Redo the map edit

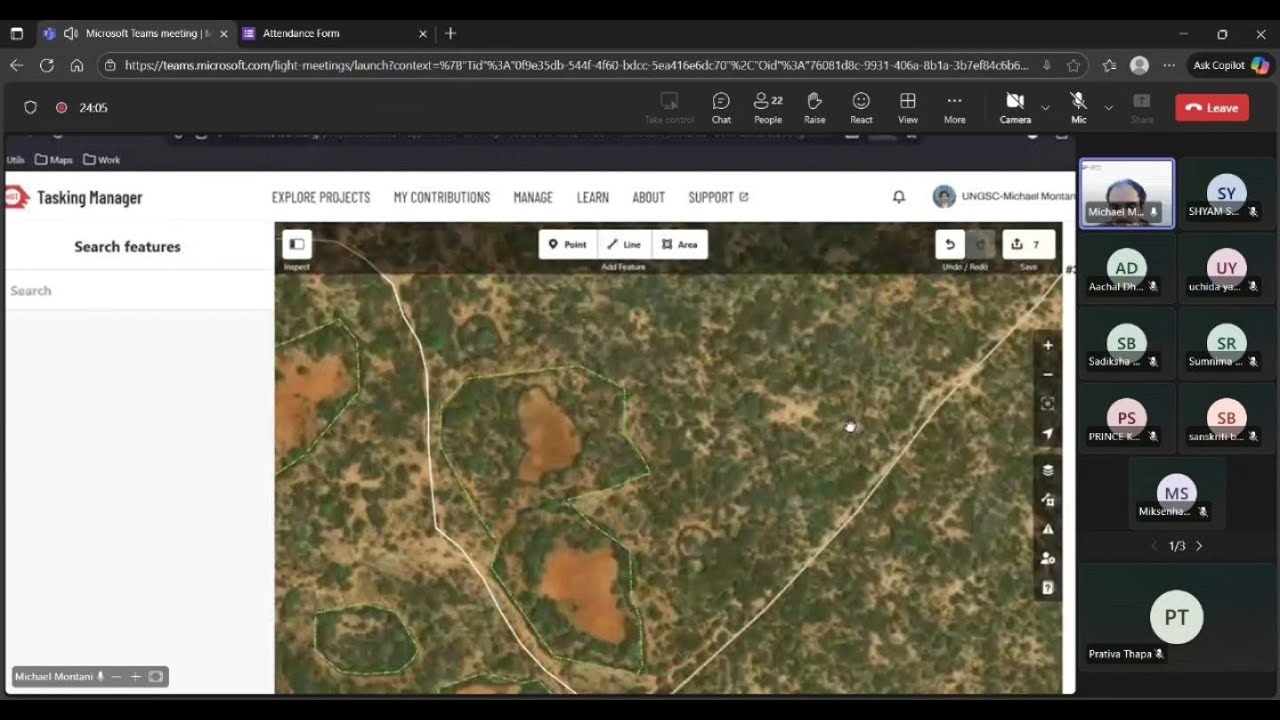point(981,244)
